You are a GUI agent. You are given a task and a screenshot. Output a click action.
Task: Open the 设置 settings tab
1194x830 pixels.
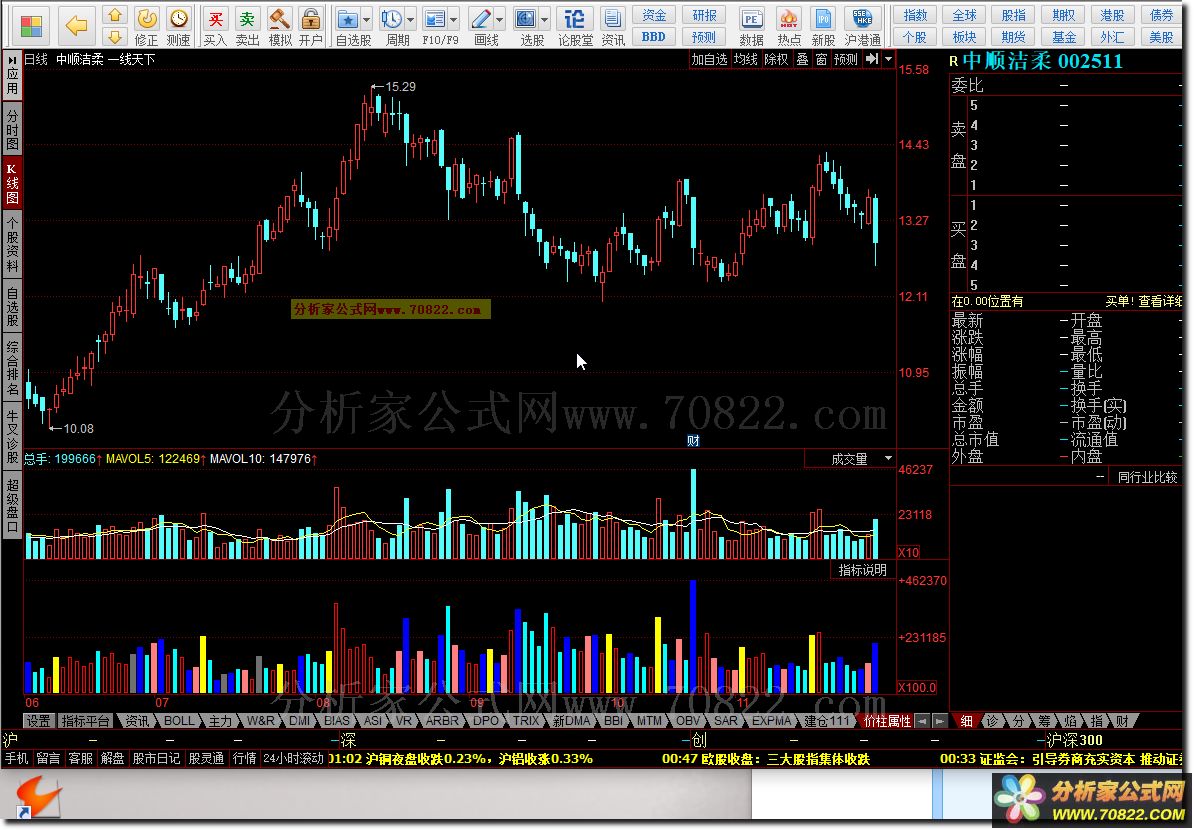click(39, 720)
